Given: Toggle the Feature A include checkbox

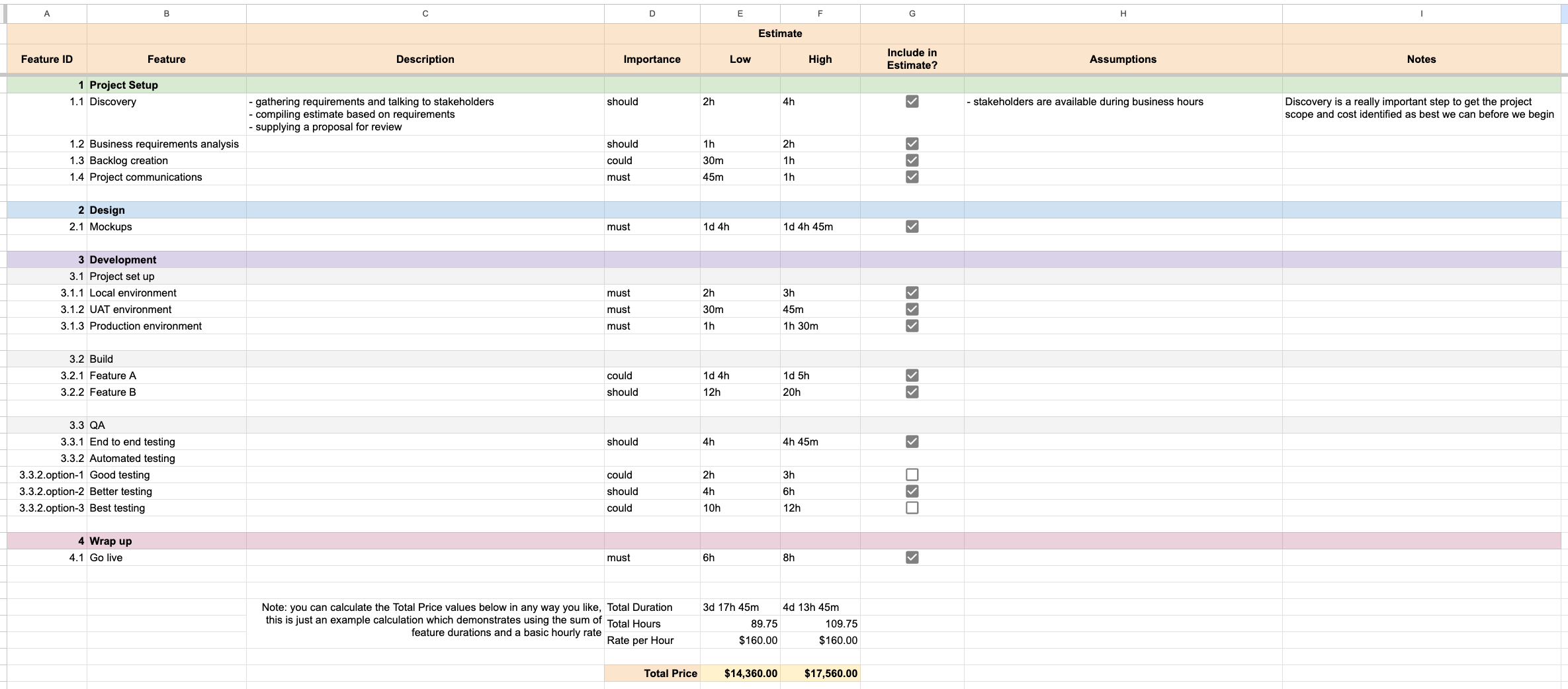Looking at the screenshot, I should (x=912, y=375).
